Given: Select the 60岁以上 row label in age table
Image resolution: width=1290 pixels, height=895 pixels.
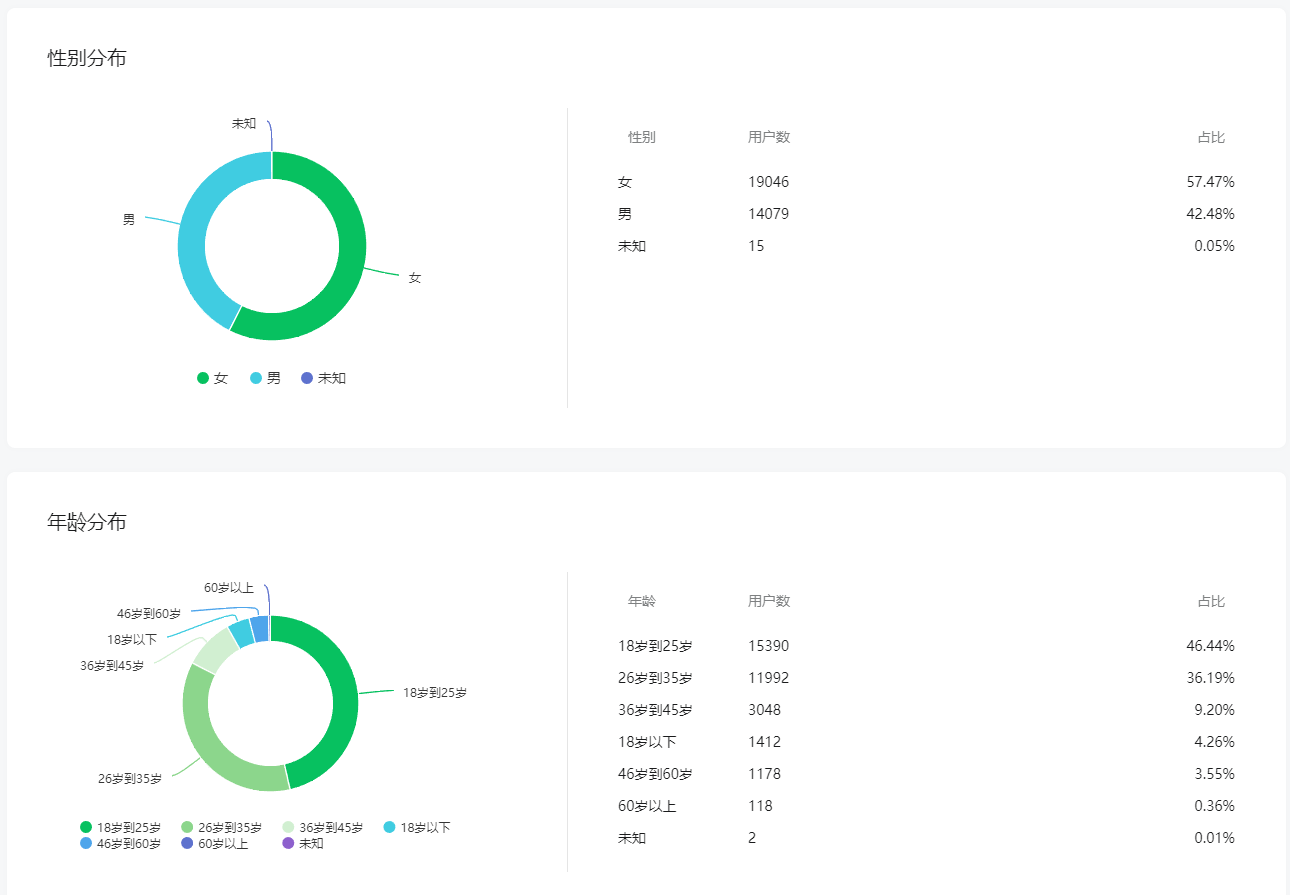Looking at the screenshot, I should (647, 806).
